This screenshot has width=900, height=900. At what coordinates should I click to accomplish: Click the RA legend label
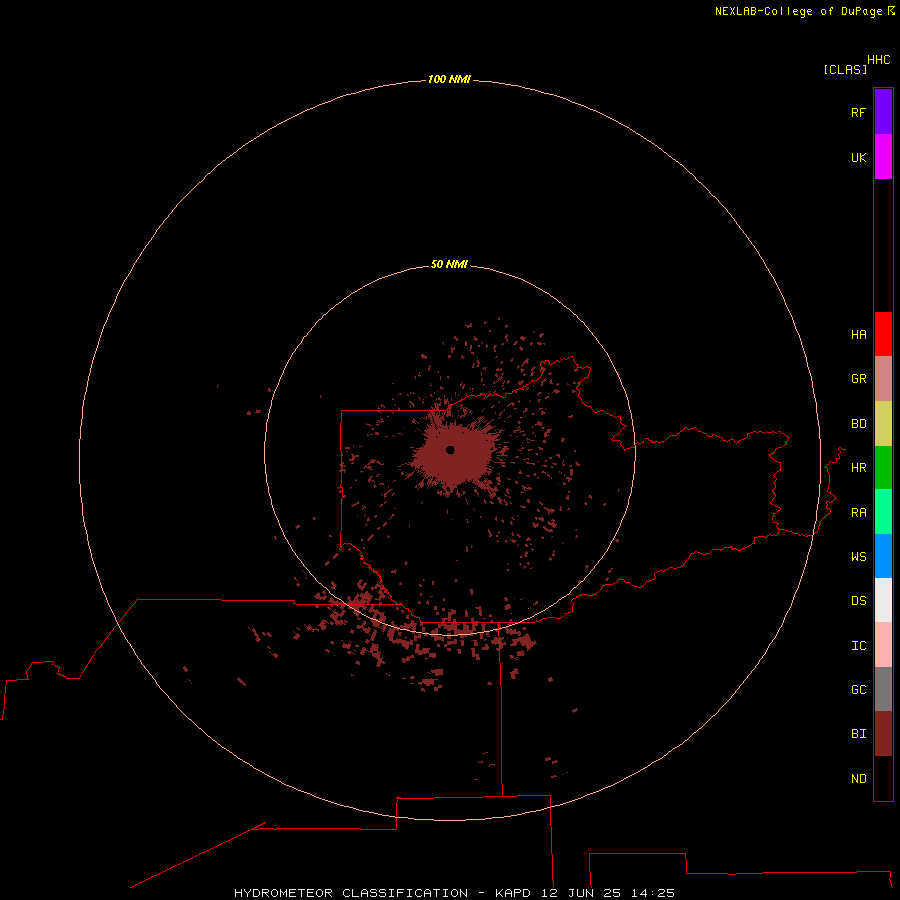[x=858, y=513]
